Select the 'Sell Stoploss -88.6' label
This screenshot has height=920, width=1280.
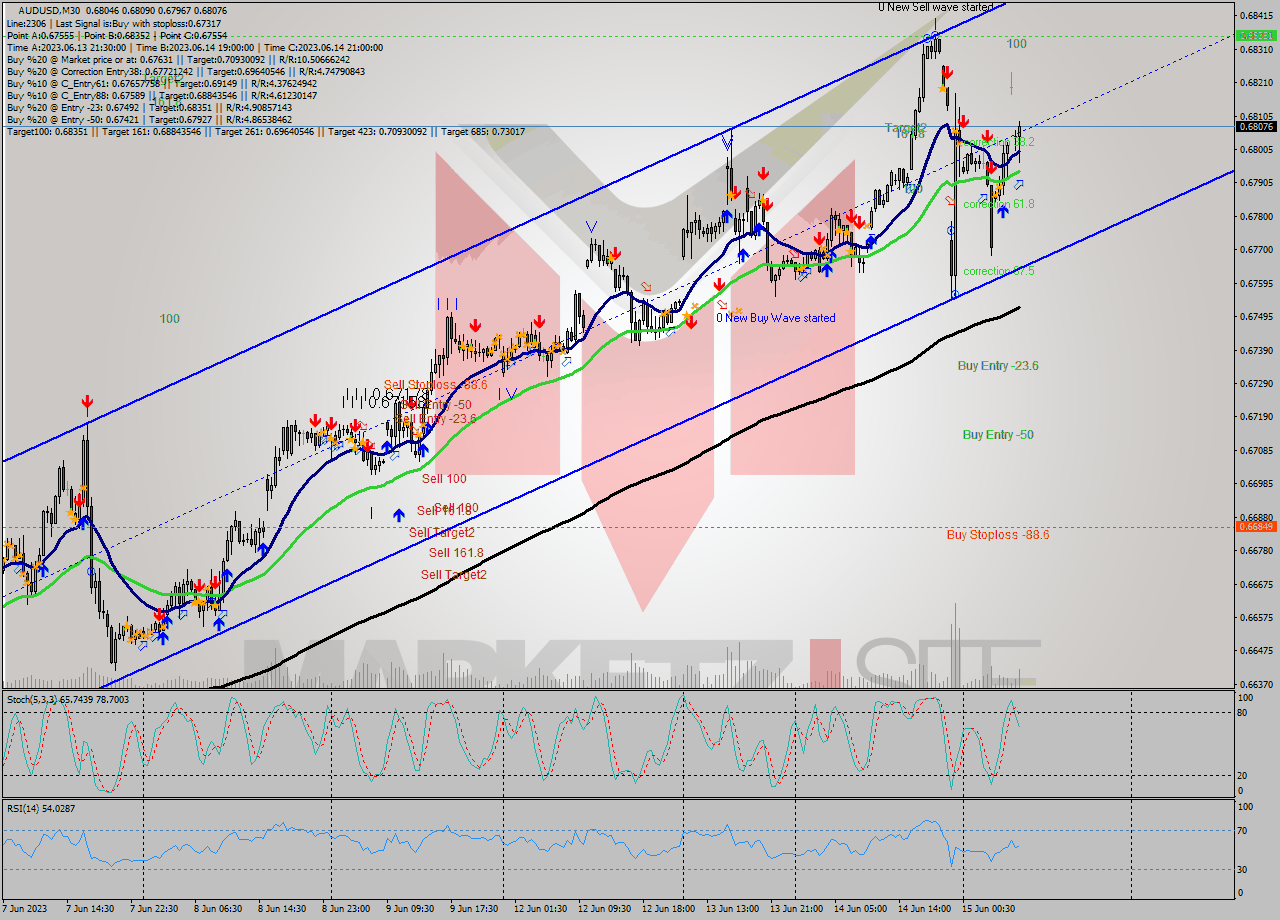(435, 385)
